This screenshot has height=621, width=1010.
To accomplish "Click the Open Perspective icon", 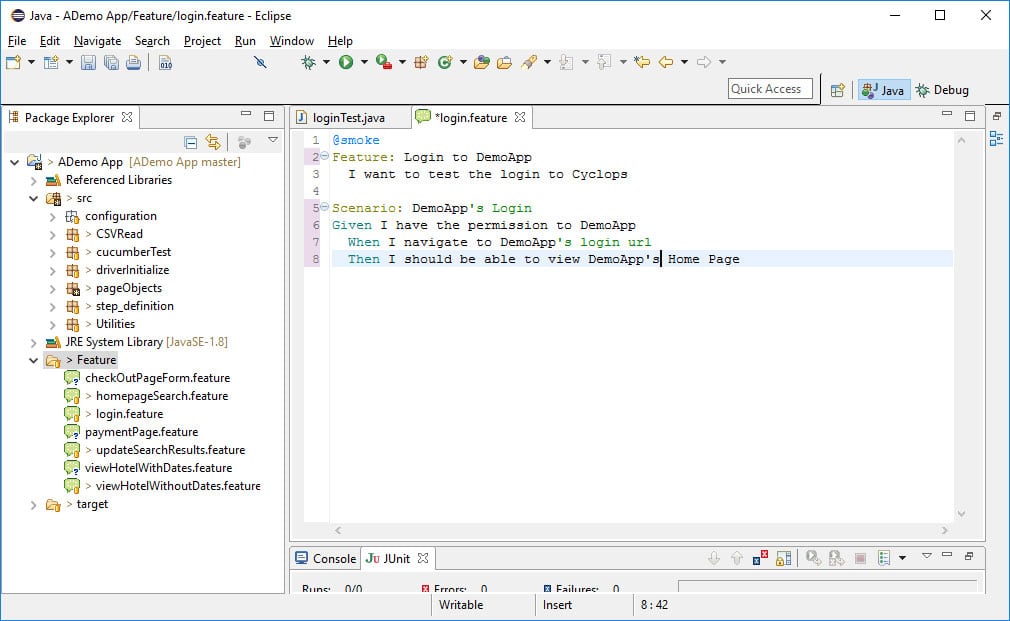I will [x=837, y=90].
